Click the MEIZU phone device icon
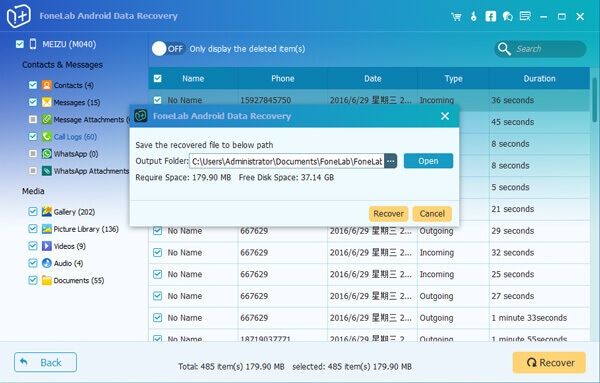600x383 pixels. (x=33, y=44)
